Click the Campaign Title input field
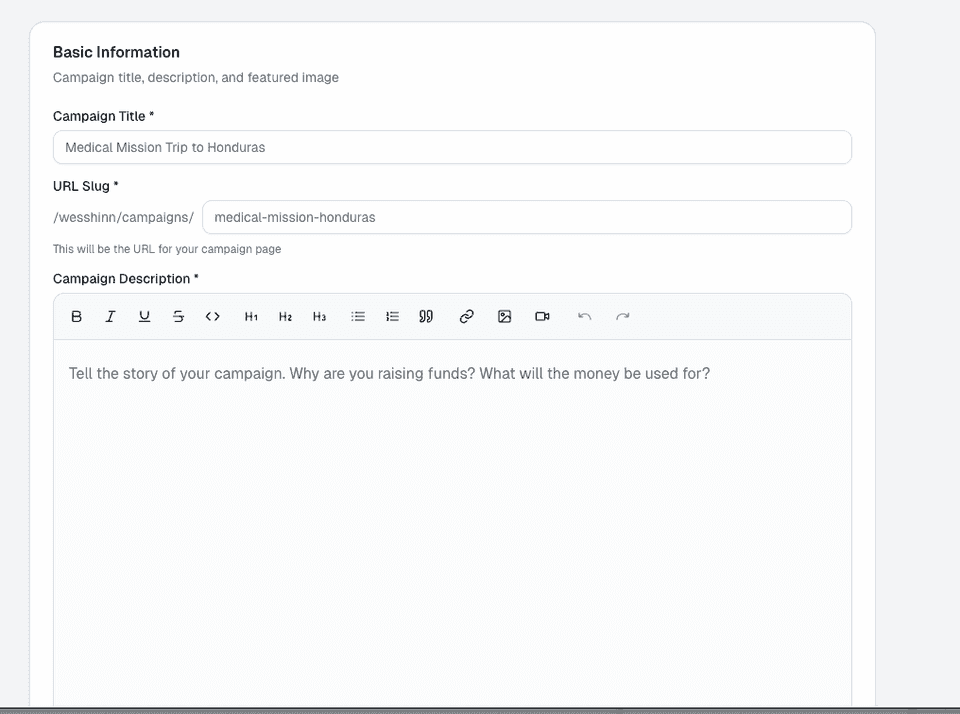Screen dimensions: 960x714 [452, 147]
